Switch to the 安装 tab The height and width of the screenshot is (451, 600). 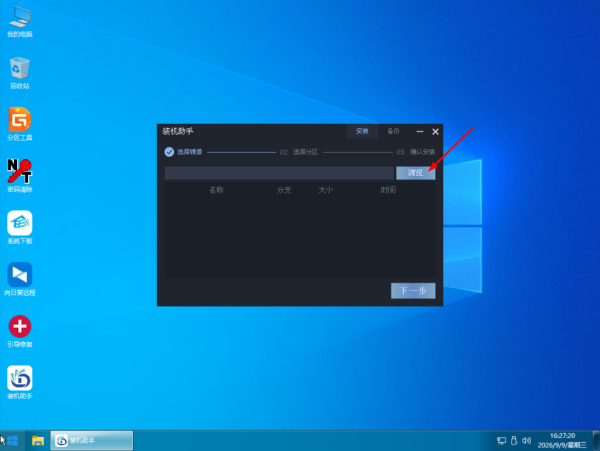tap(362, 131)
